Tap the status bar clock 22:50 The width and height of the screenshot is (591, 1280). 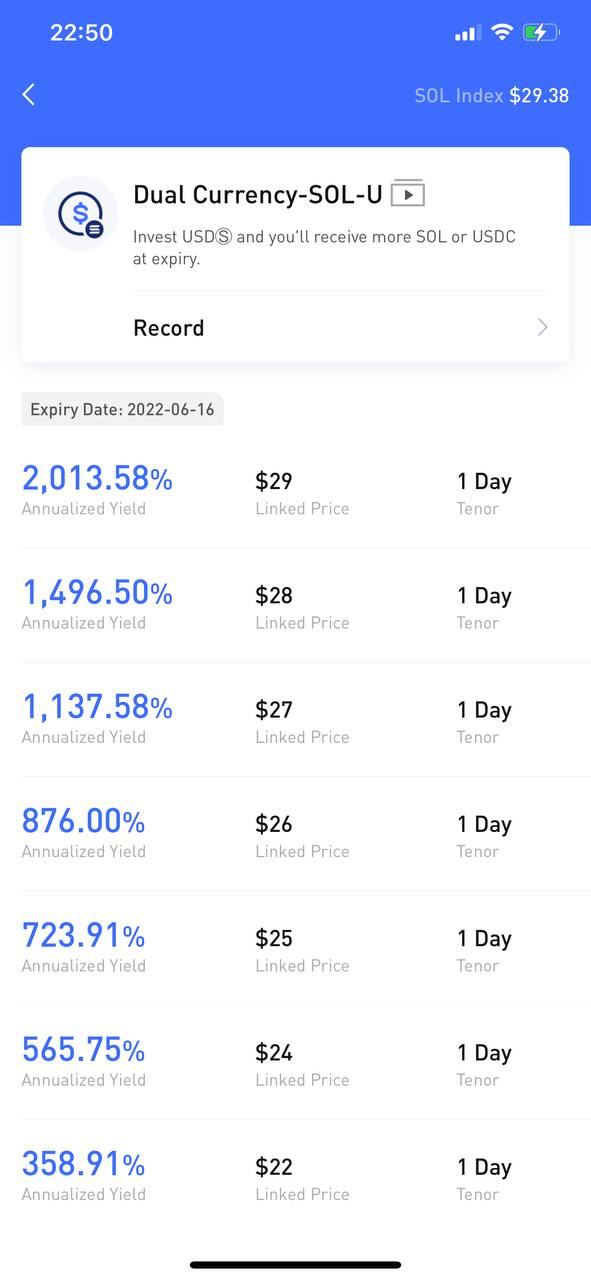click(x=81, y=32)
